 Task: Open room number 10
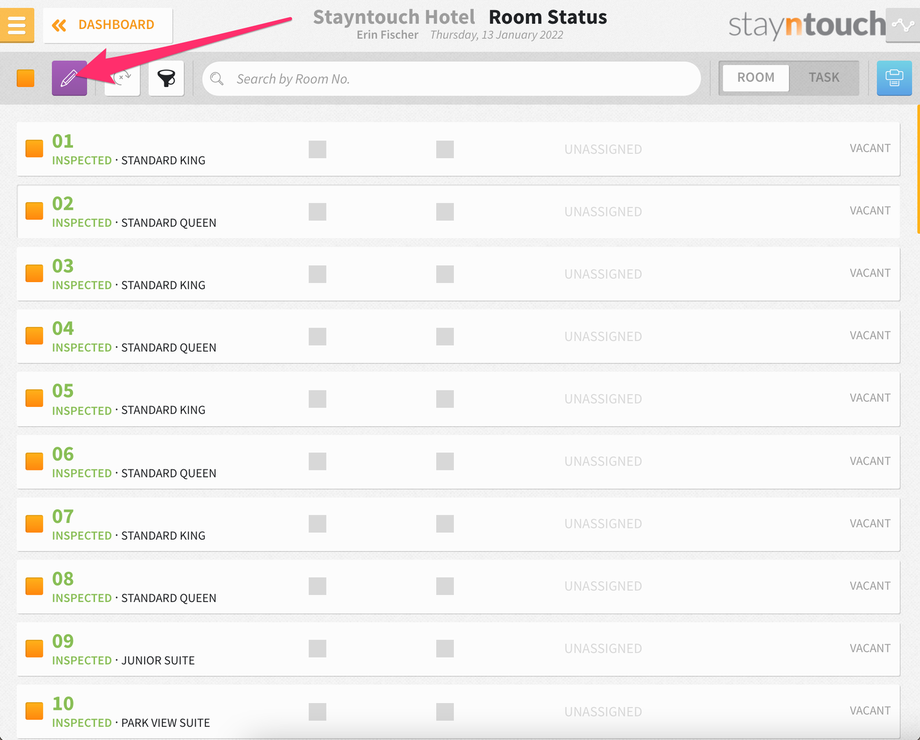tap(63, 703)
